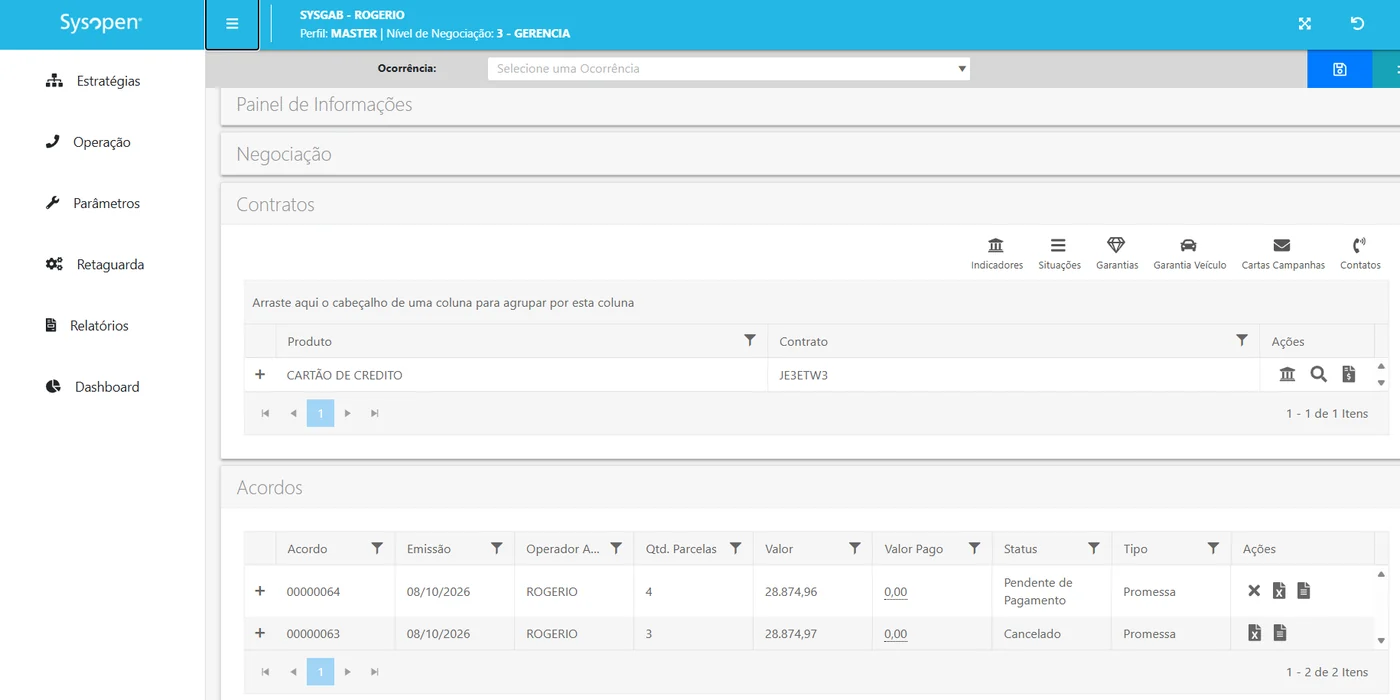Open the Estratégias sidebar menu
Image resolution: width=1400 pixels, height=700 pixels.
[93, 81]
